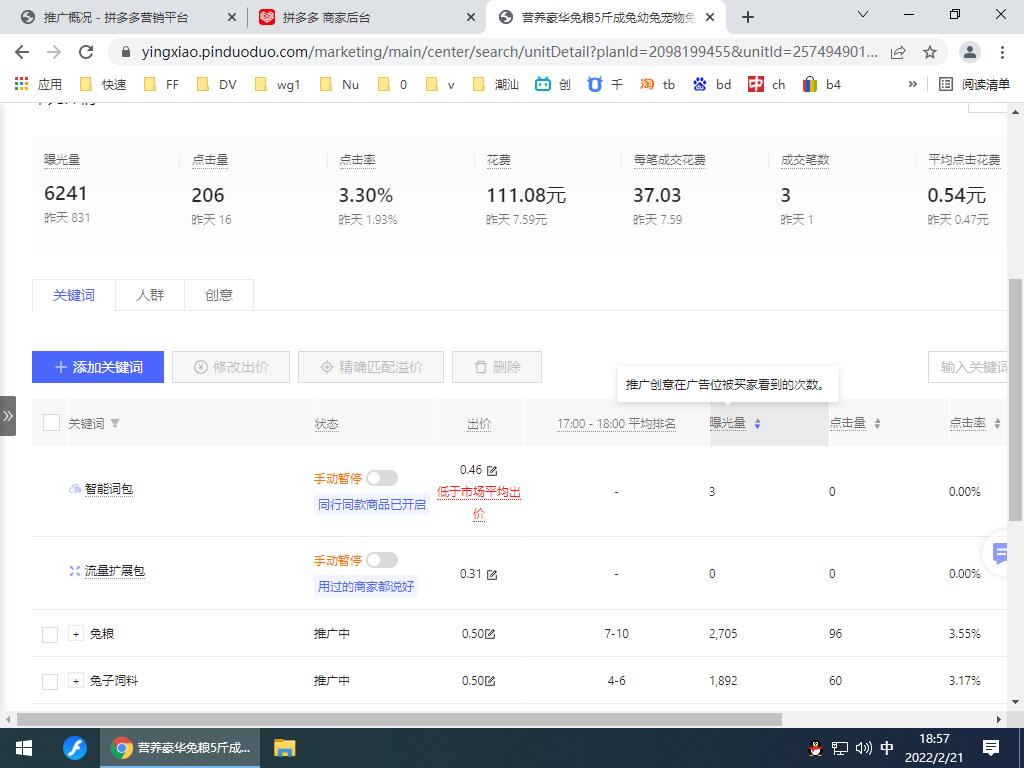Screen dimensions: 1024x768
Task: Expand the 兔粮 keyword row
Action: (76, 633)
